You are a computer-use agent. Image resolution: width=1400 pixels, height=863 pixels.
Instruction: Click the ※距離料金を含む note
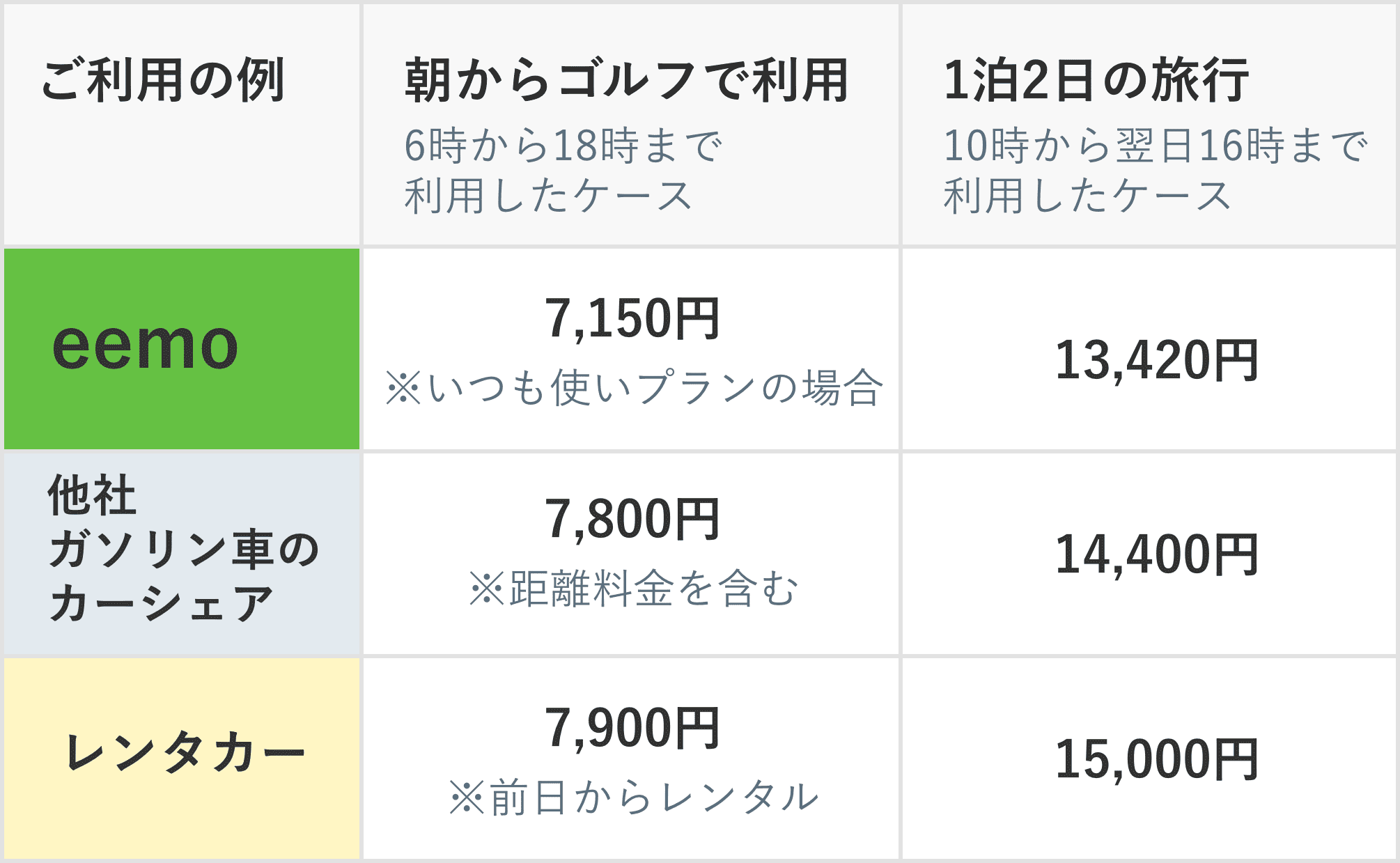pos(634,589)
